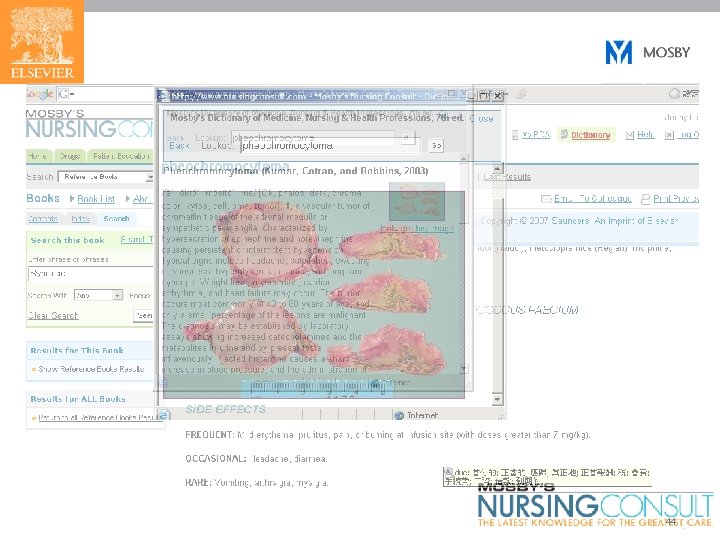This screenshot has height=540, width=720.
Task: Click the page icon in the popup title bar
Action: tap(163, 96)
